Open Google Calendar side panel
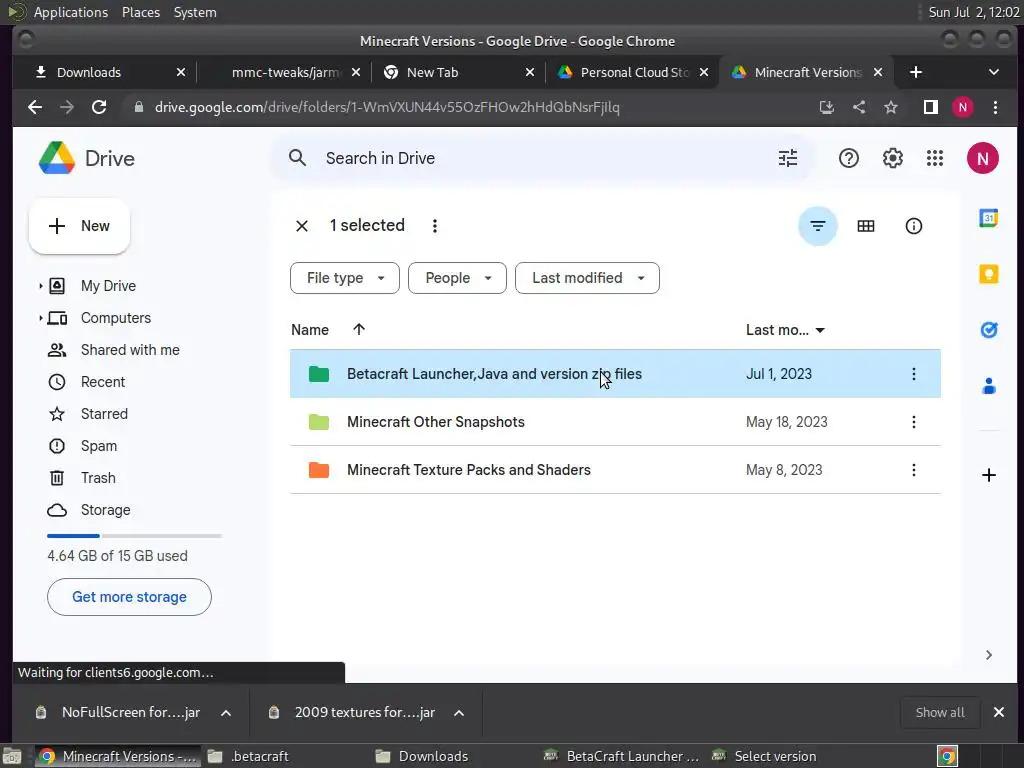Screen dimensions: 1024x768 coord(988,218)
